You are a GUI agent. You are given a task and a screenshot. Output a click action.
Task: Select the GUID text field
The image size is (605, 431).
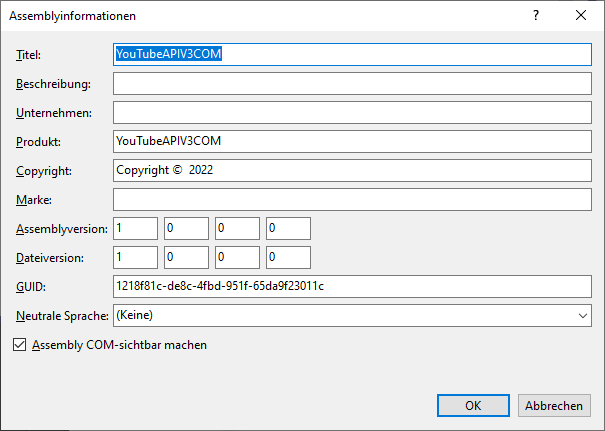[352, 287]
